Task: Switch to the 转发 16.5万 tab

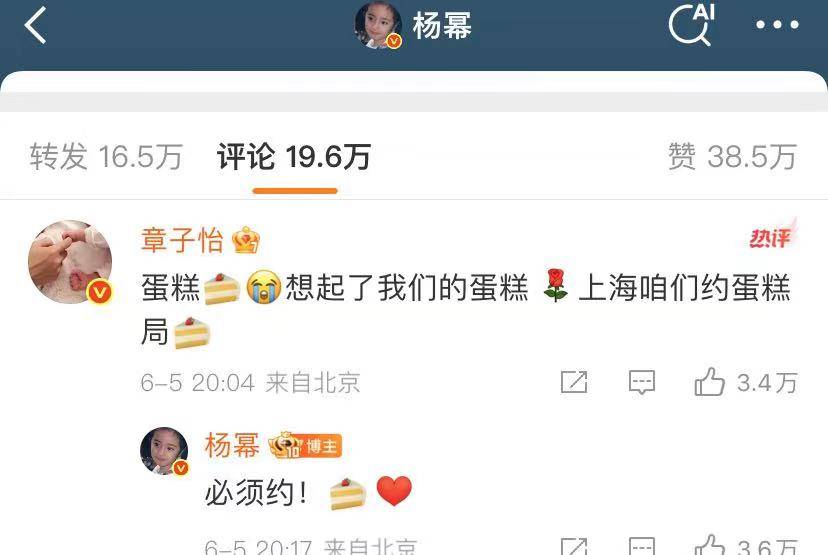Action: click(106, 157)
